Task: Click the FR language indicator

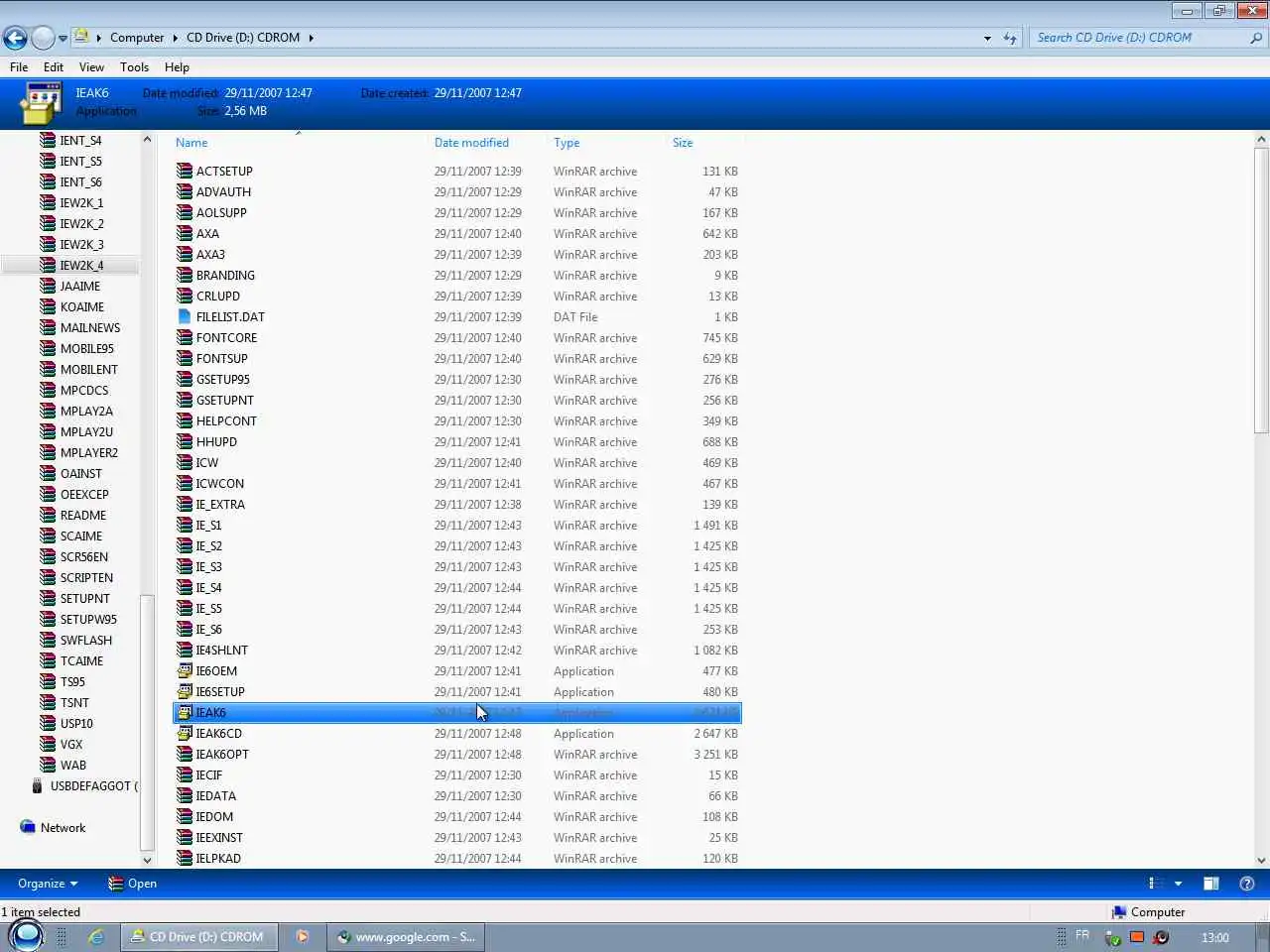Action: click(1082, 935)
